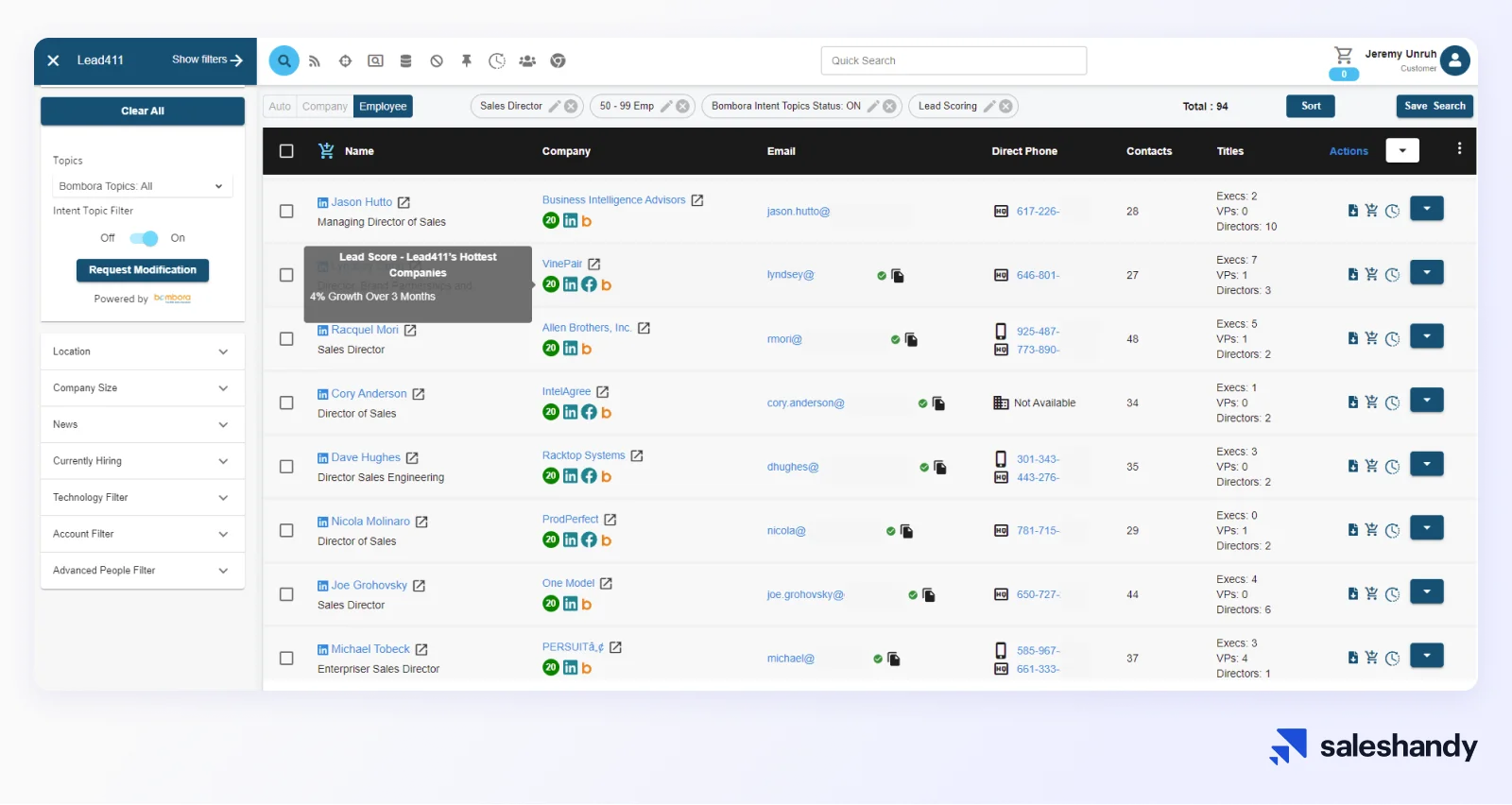Open Jason Hutto's LinkedIn icon
Viewport: 1512px width, 805px height.
point(323,203)
